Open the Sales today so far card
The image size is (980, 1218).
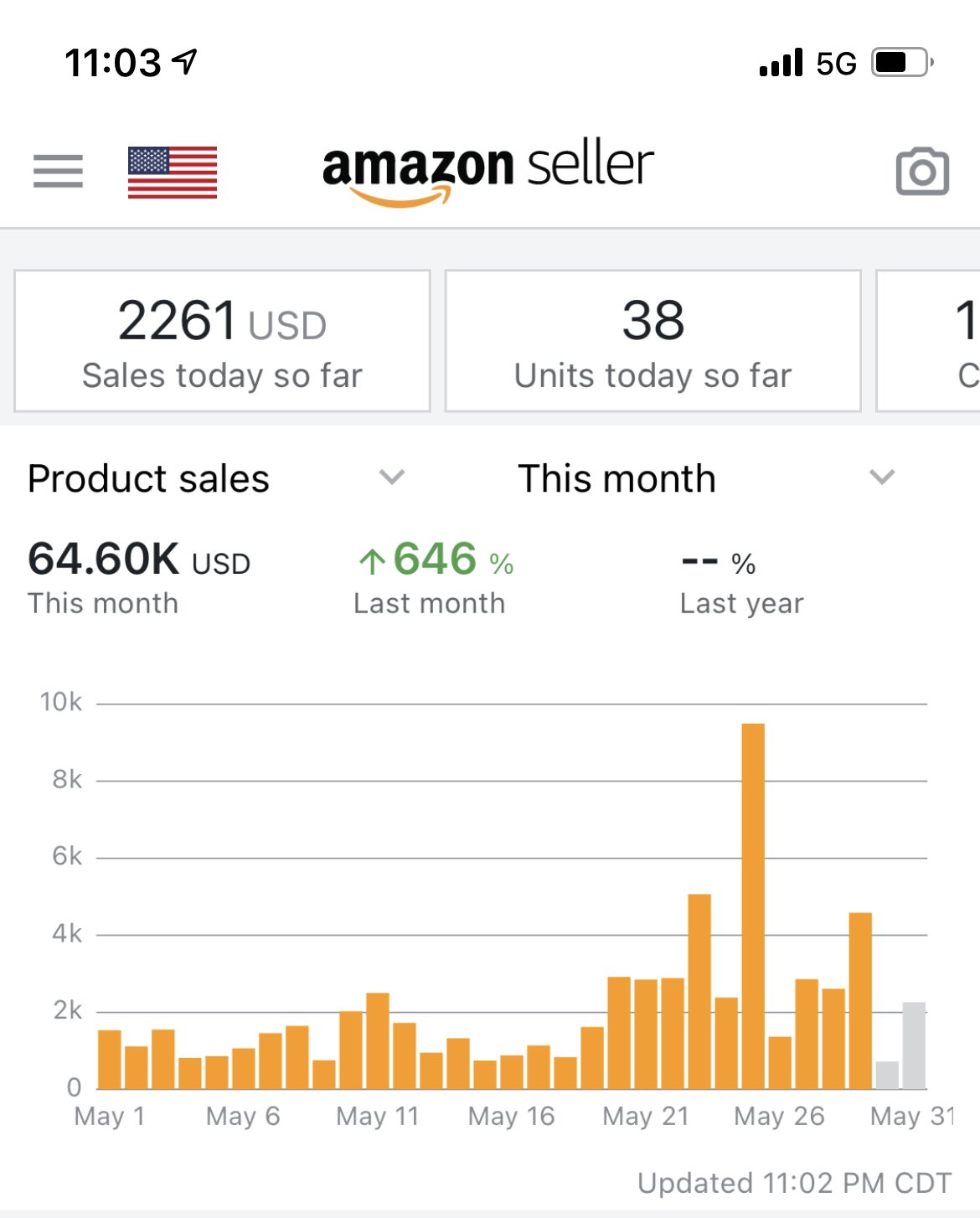222,341
